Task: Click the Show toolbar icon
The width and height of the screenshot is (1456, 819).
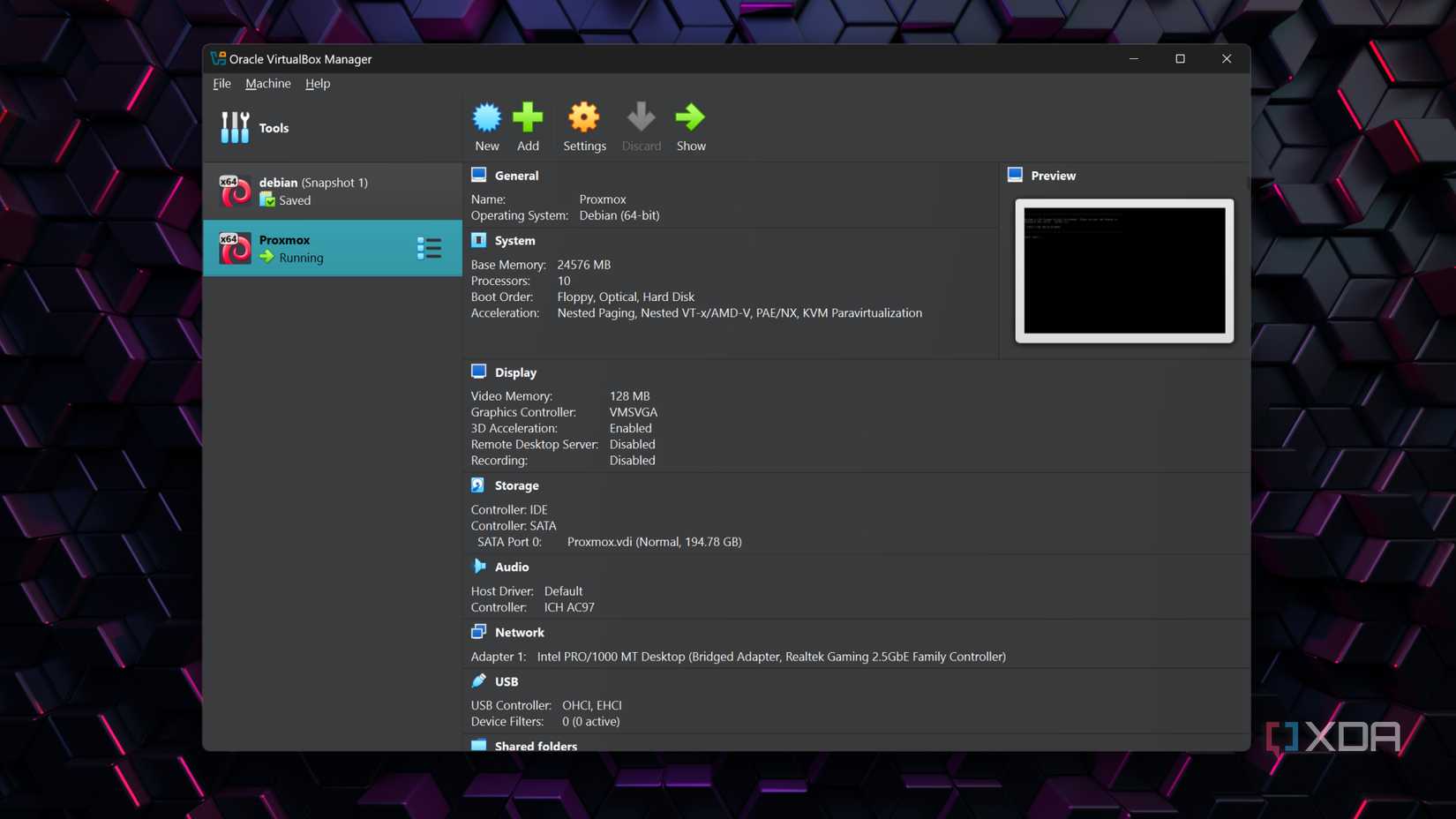Action: pyautogui.click(x=691, y=124)
